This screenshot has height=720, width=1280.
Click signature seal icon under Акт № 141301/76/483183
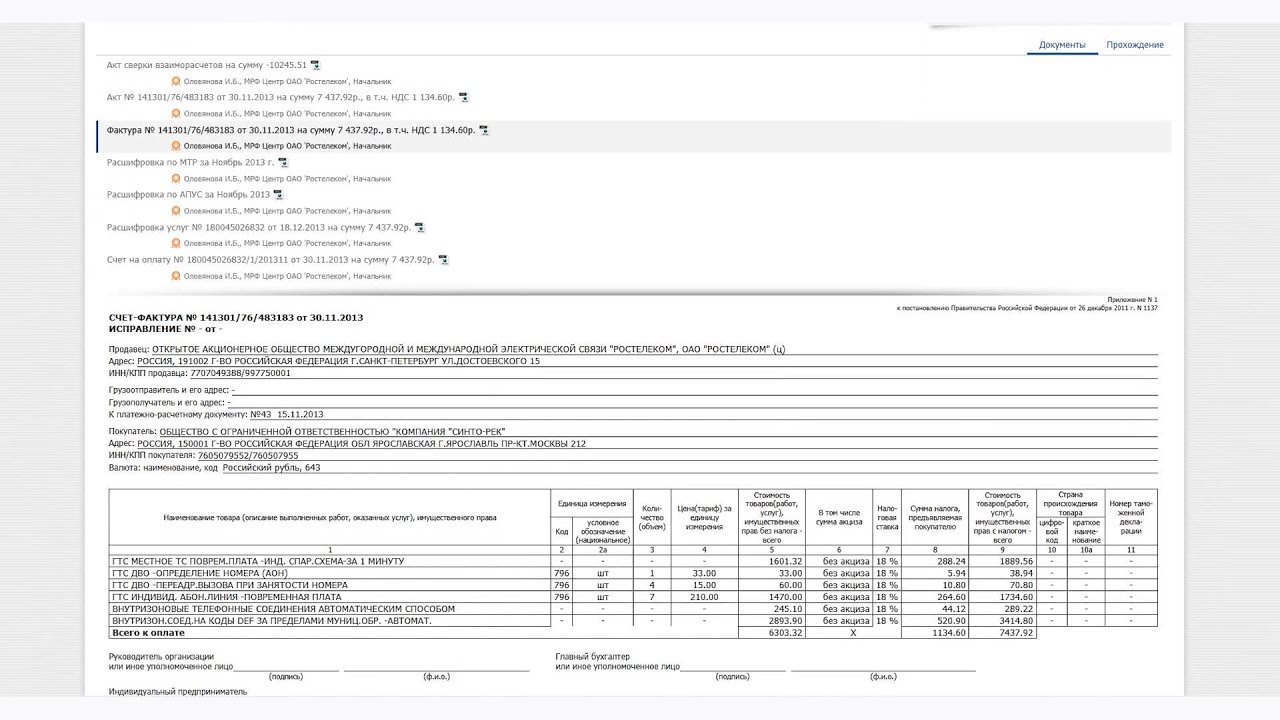click(x=176, y=113)
